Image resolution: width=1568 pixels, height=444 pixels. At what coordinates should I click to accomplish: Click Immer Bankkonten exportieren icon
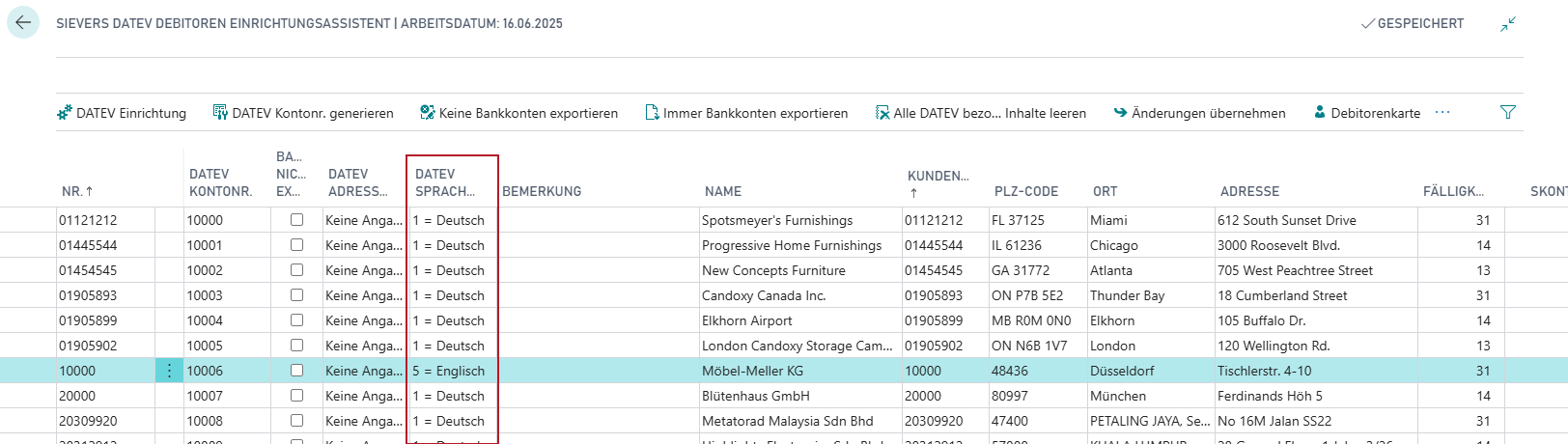652,113
